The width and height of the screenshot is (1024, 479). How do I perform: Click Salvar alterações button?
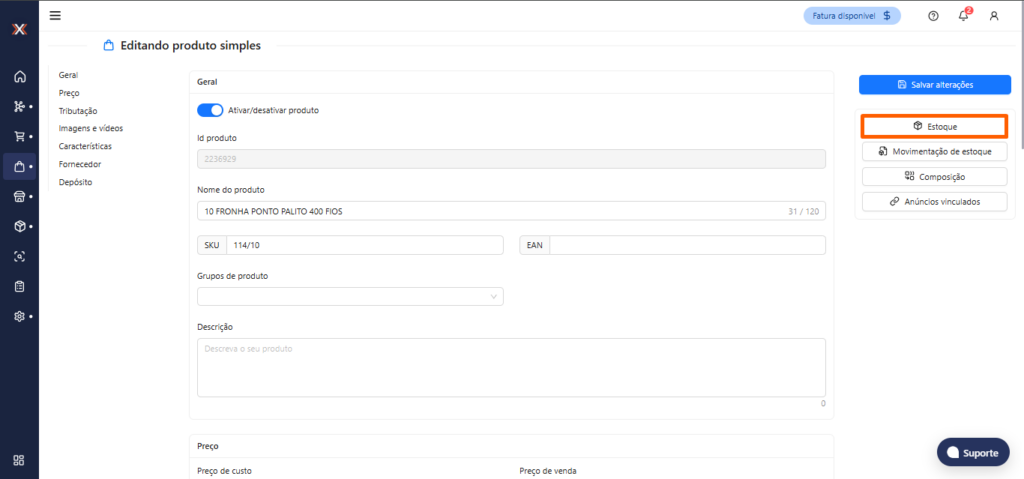[x=934, y=85]
